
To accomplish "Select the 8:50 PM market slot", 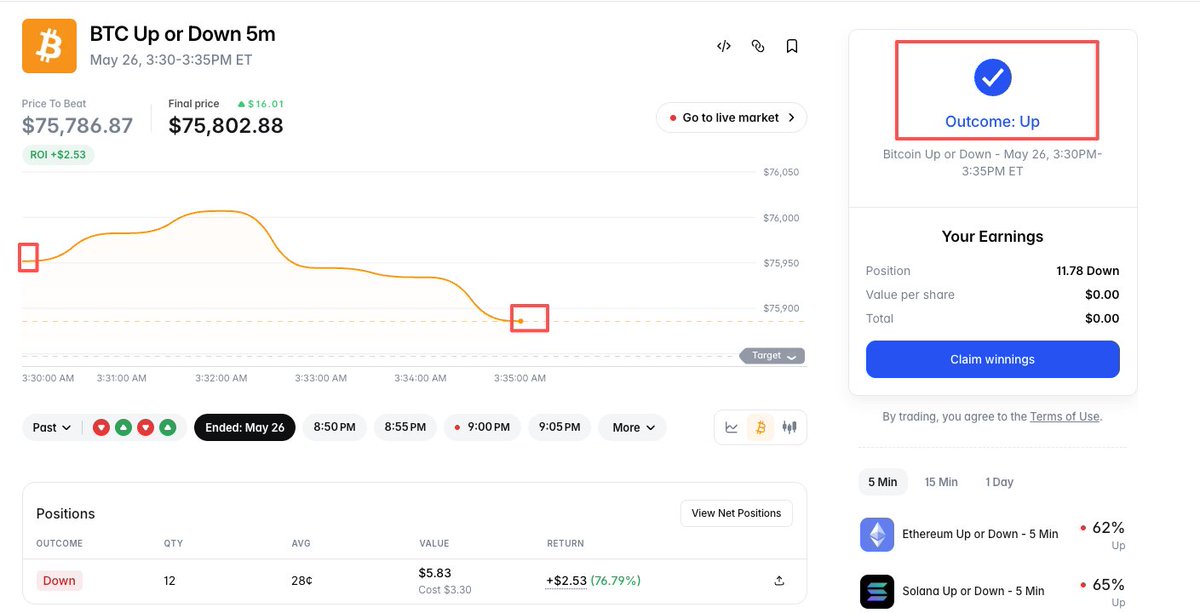I will [334, 427].
